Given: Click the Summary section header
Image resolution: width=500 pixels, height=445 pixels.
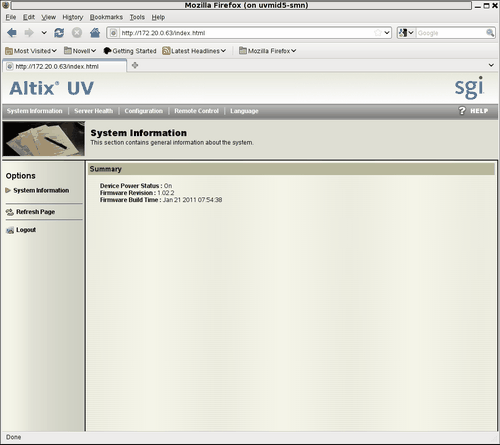Looking at the screenshot, I should (291, 169).
